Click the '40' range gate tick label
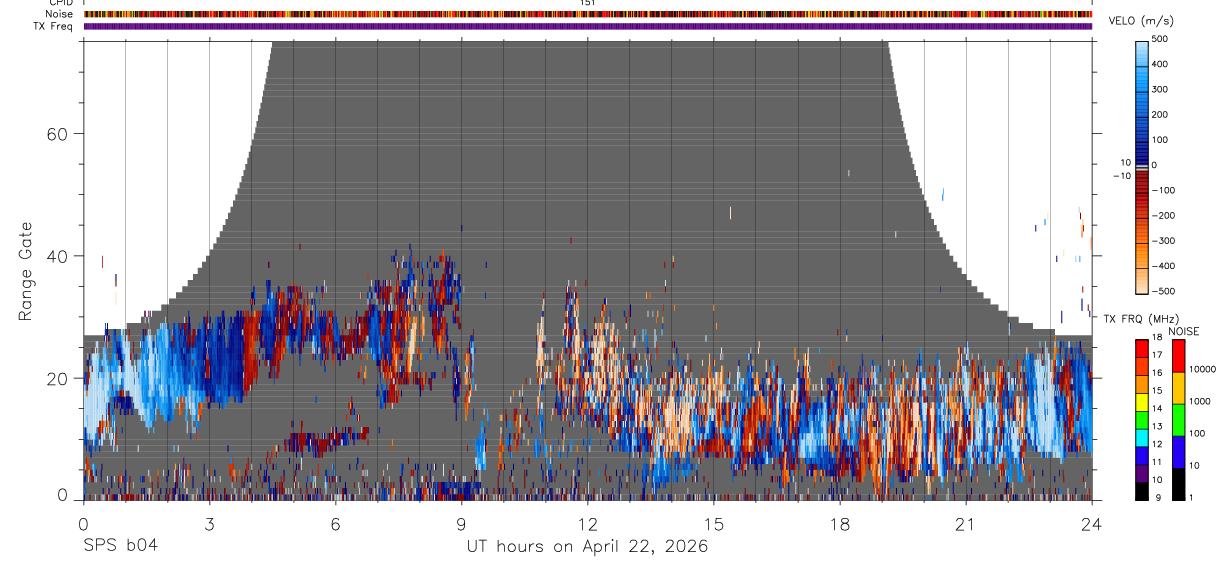Viewport: 1228px width, 567px height. click(x=59, y=256)
